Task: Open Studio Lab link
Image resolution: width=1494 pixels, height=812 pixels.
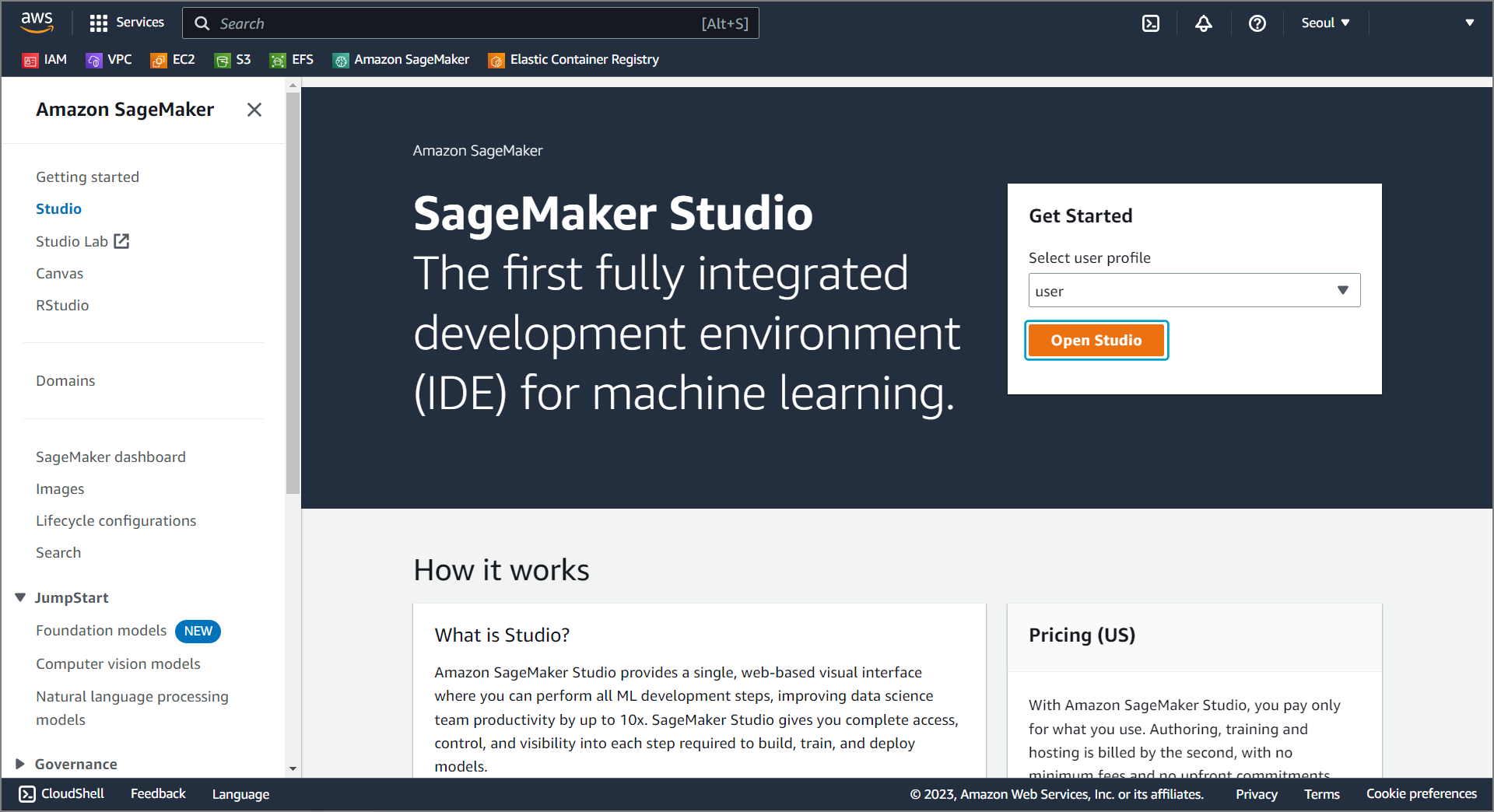Action: tap(72, 241)
